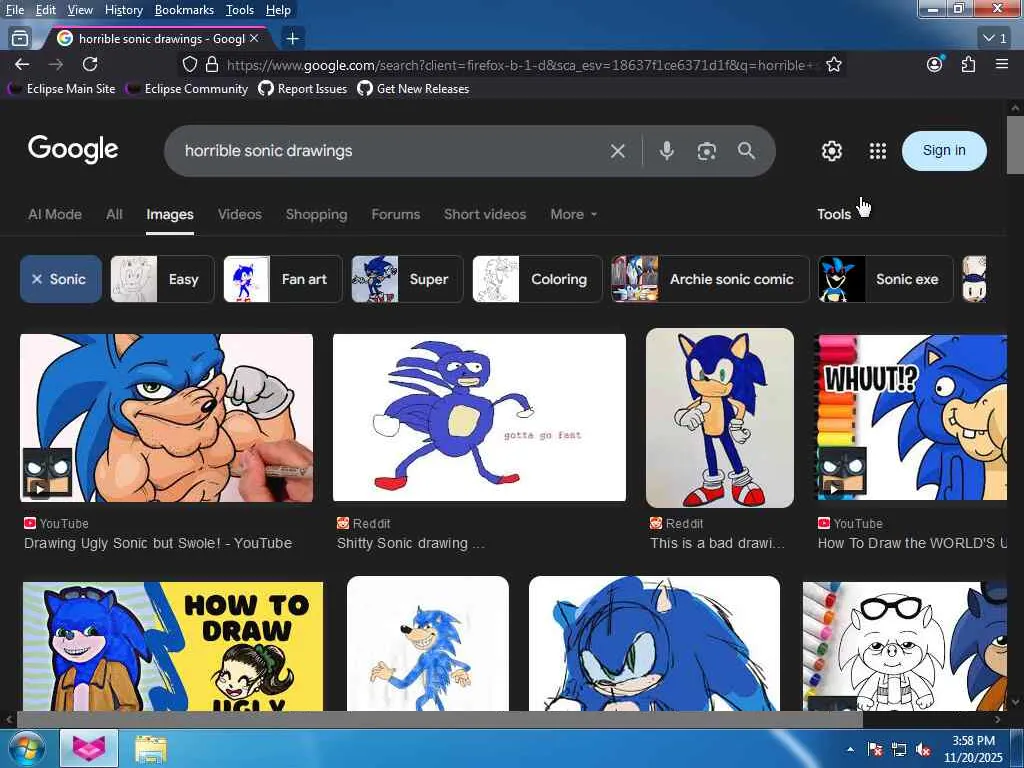Switch to the Videos tab
The width and height of the screenshot is (1024, 768).
click(x=240, y=214)
